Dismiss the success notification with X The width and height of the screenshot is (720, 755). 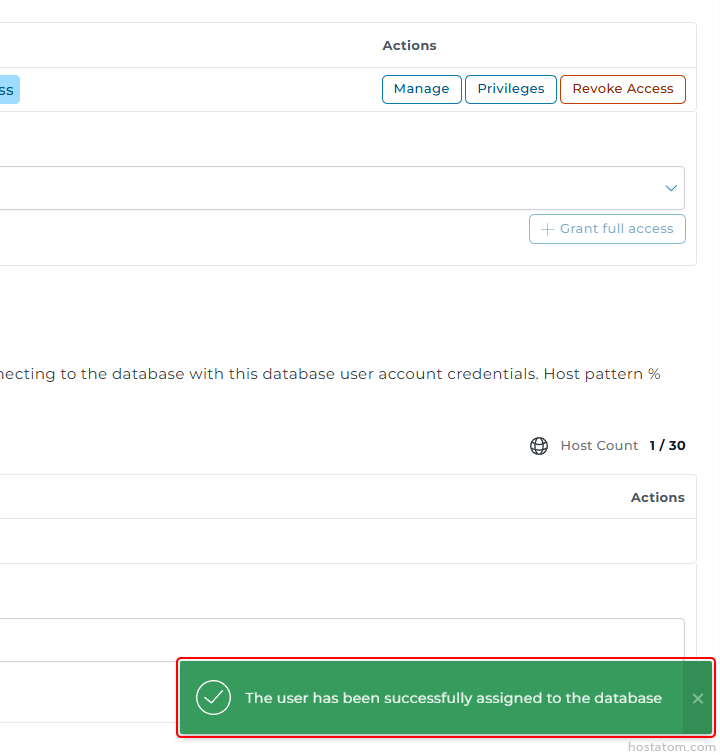tap(697, 698)
